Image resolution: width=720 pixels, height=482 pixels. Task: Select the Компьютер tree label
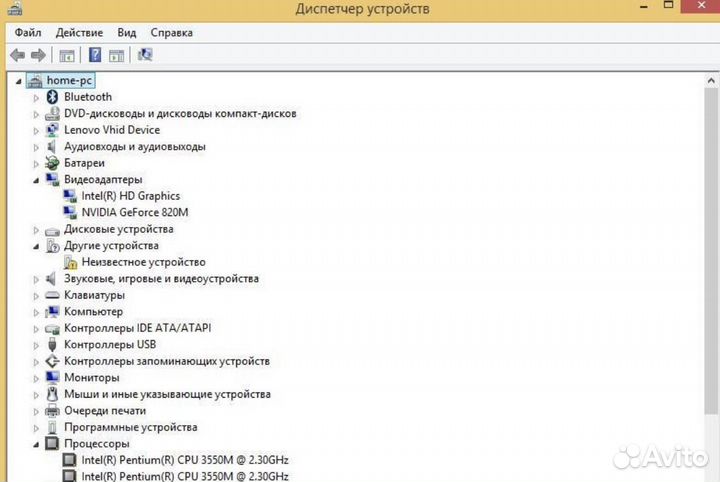pyautogui.click(x=94, y=312)
